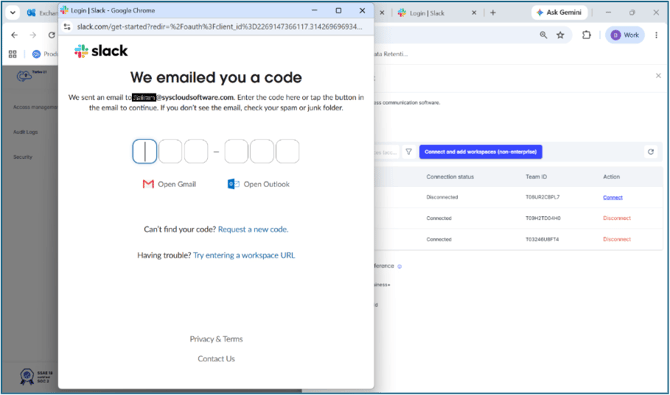Image resolution: width=670 pixels, height=395 pixels.
Task: Click the Disconnected status cell
Action: (x=442, y=198)
